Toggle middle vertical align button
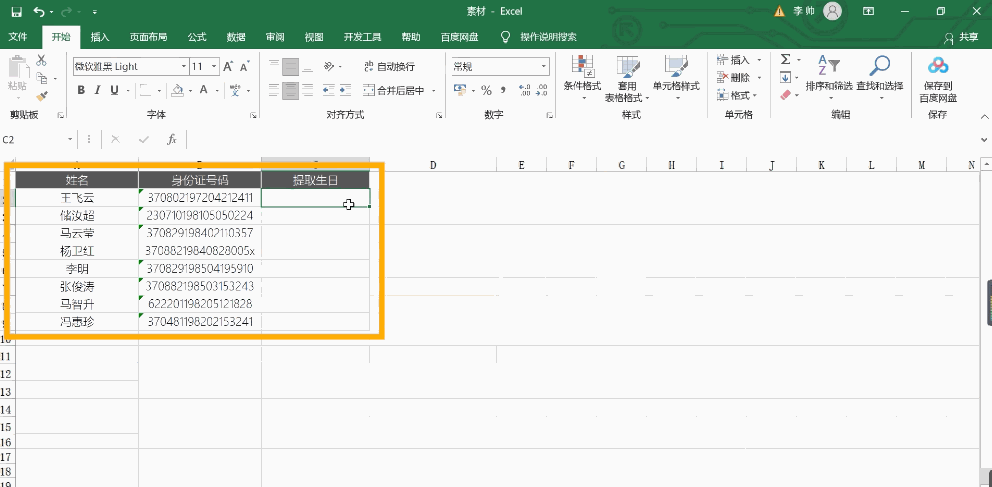The image size is (992, 487). (x=290, y=66)
